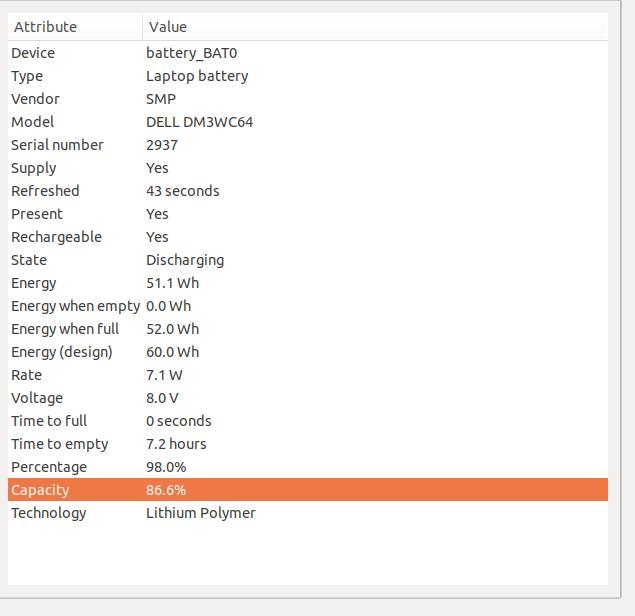Select the Energy (design) 60.0 Wh row
Viewport: 635px width, 616px height.
tap(308, 352)
